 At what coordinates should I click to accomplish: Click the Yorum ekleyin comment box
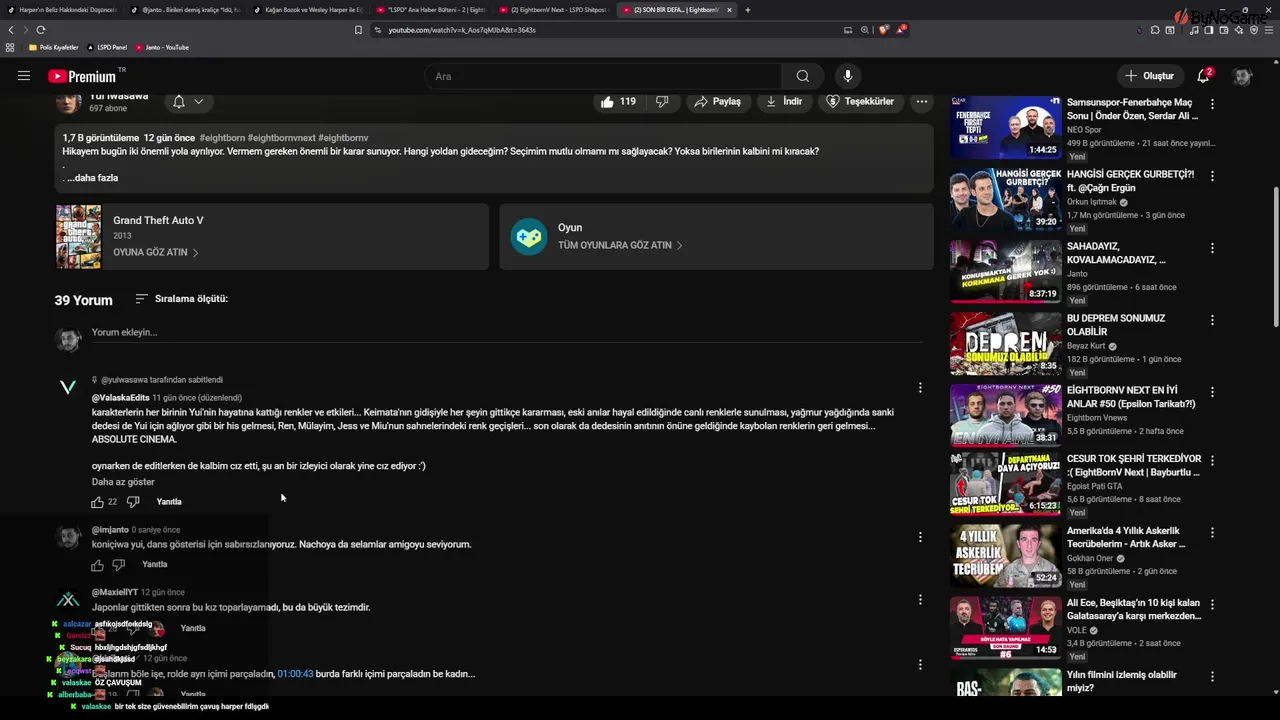click(507, 333)
